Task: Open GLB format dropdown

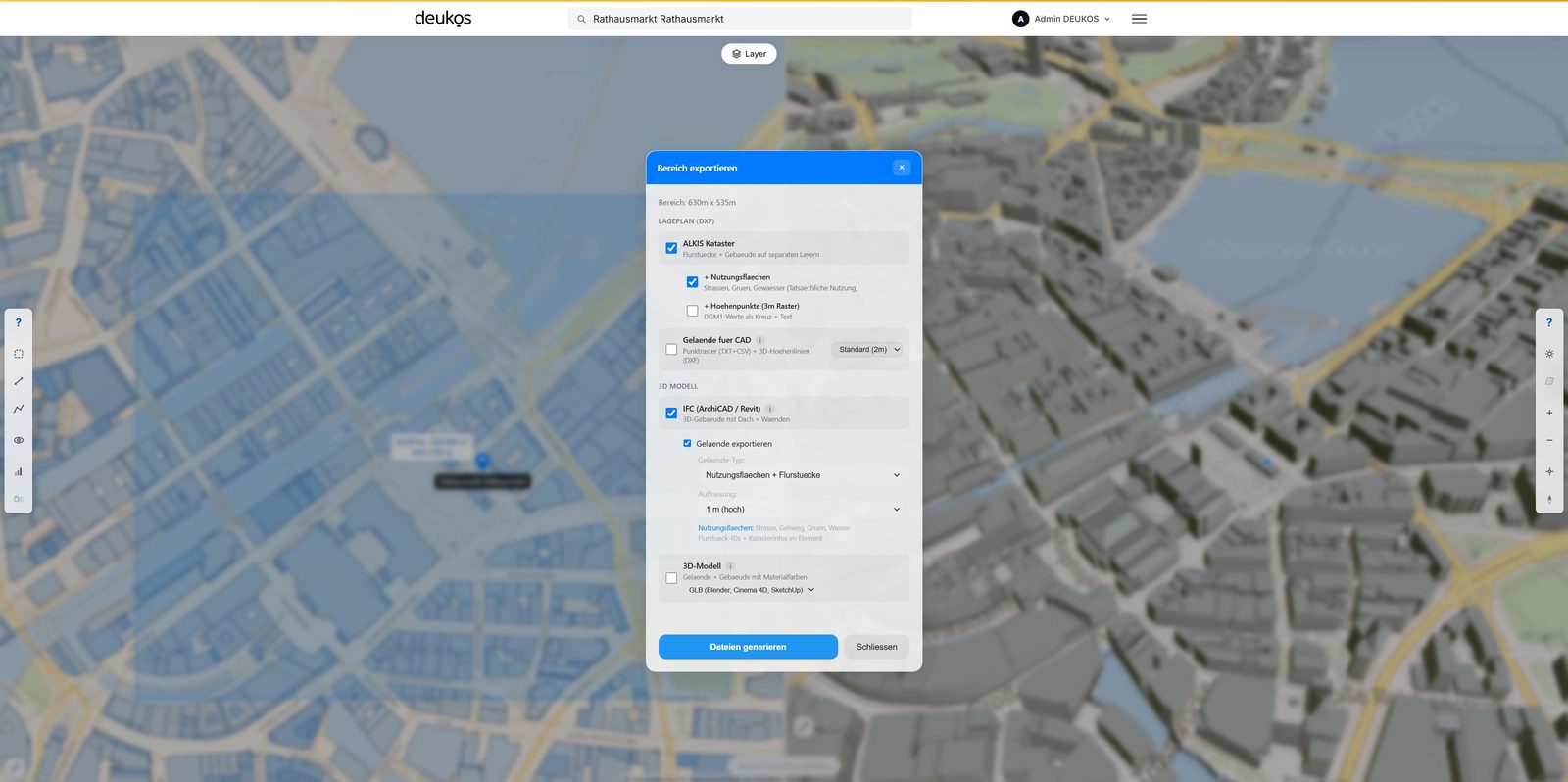Action: click(x=752, y=590)
